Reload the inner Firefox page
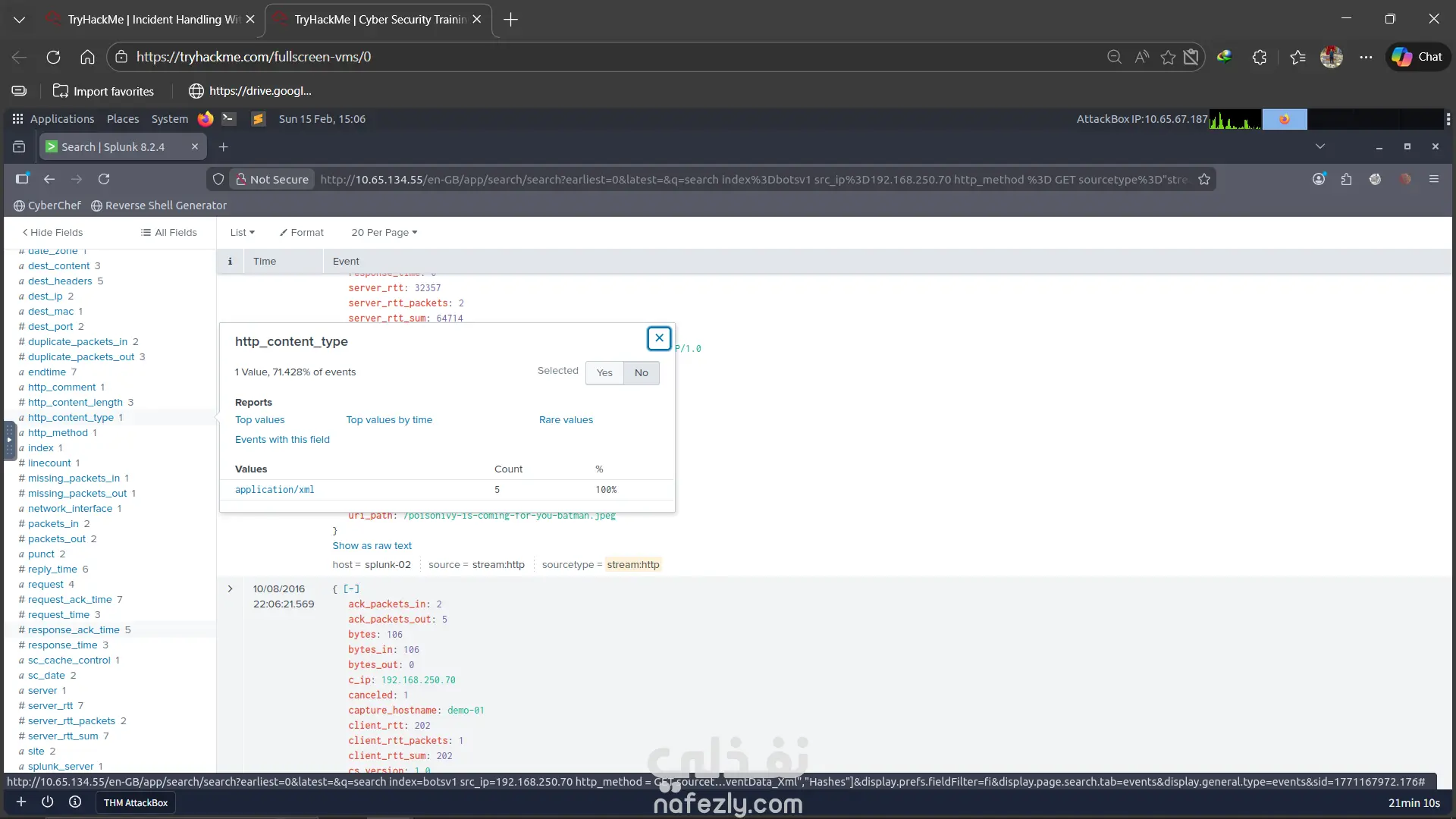 pyautogui.click(x=104, y=179)
